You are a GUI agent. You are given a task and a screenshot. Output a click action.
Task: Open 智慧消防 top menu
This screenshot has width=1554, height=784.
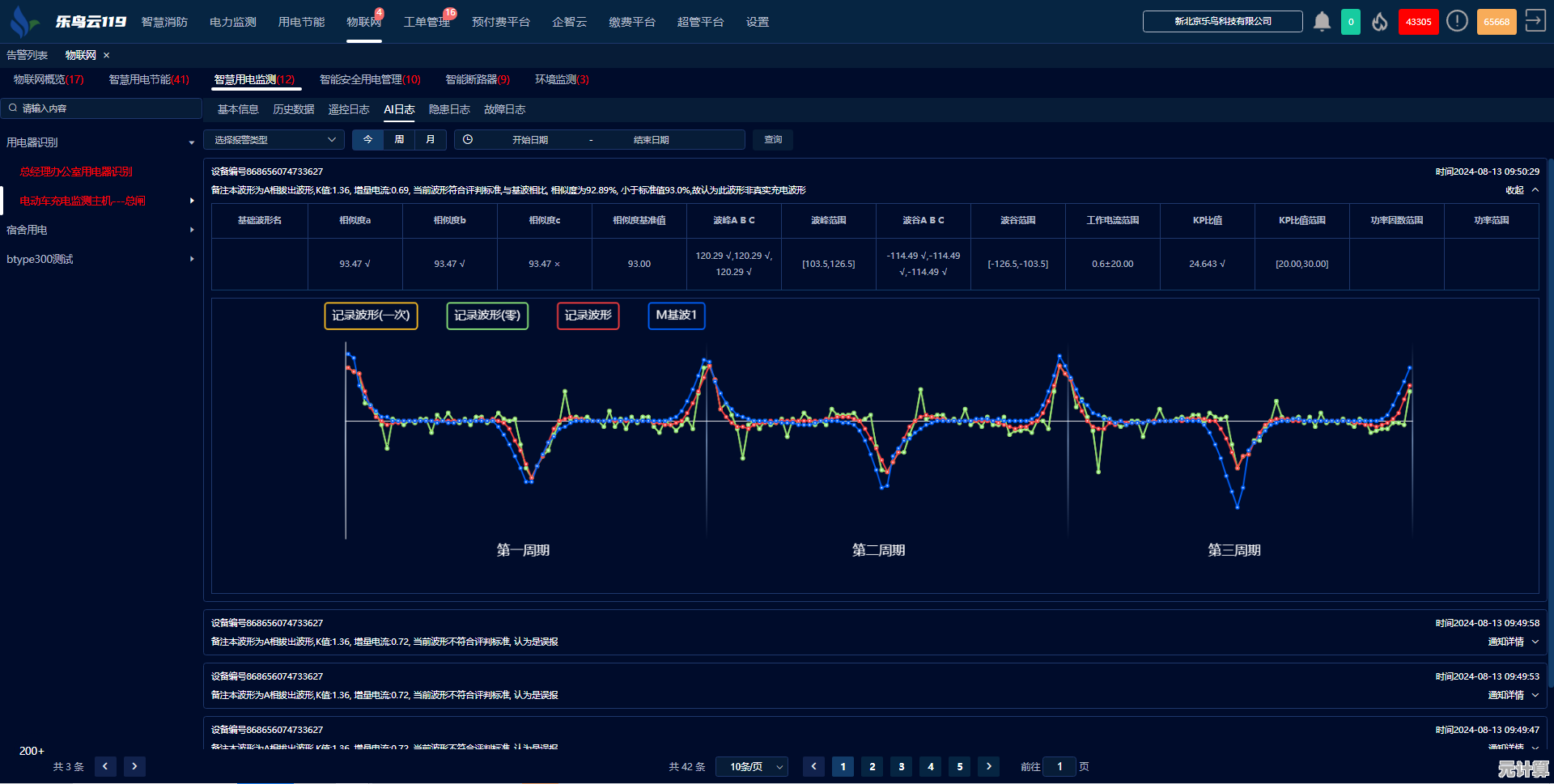point(164,22)
